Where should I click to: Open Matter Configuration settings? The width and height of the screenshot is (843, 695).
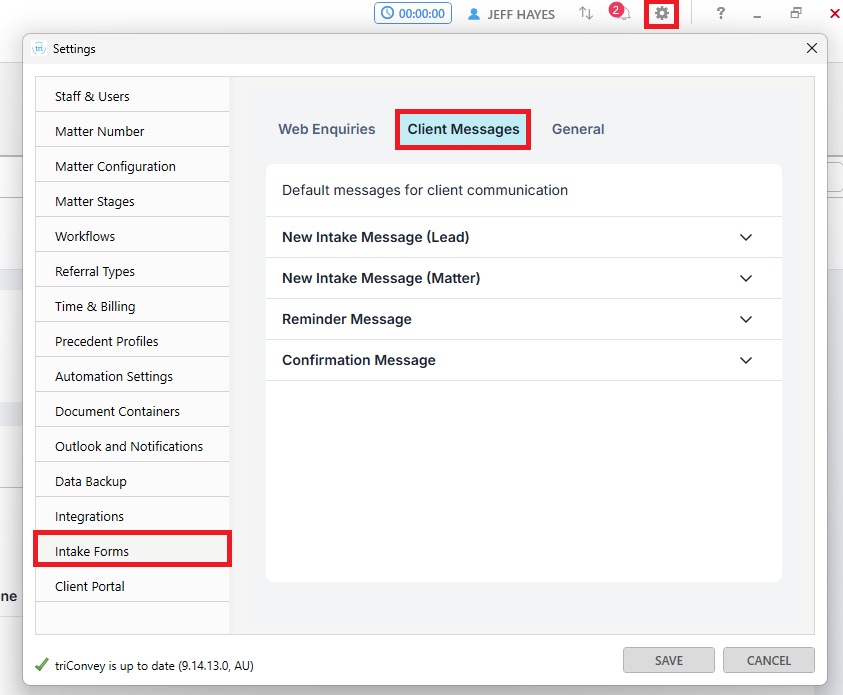(x=132, y=166)
